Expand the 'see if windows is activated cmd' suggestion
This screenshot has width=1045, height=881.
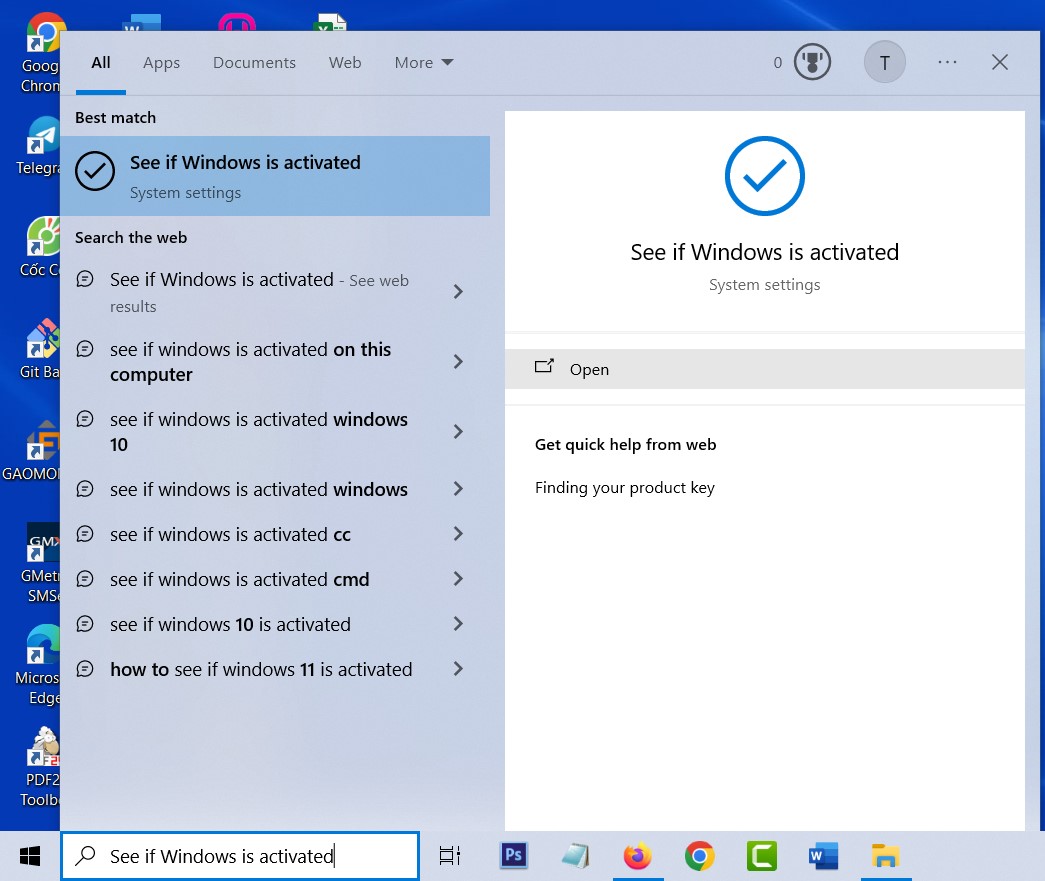tap(458, 579)
